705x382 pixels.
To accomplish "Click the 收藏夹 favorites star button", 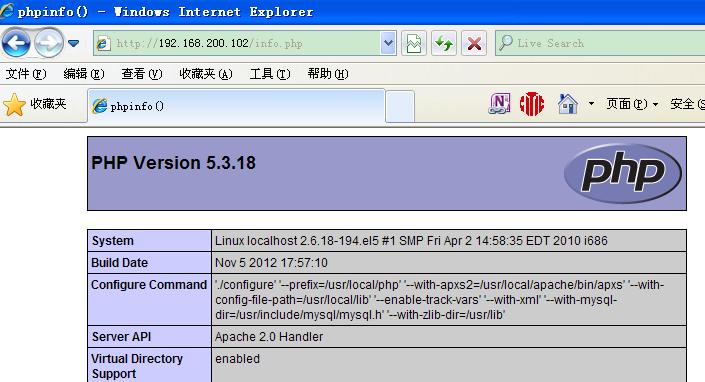I will coord(35,105).
